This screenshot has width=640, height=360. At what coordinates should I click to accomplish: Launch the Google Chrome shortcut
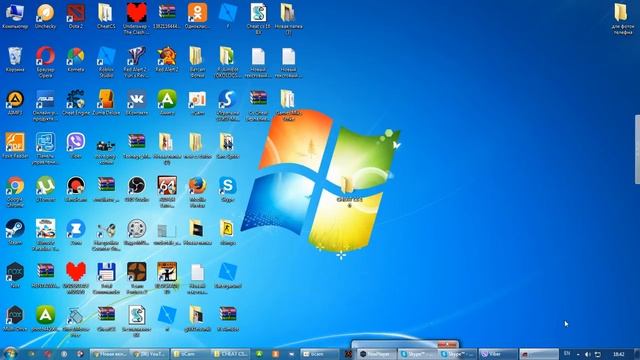(15, 192)
